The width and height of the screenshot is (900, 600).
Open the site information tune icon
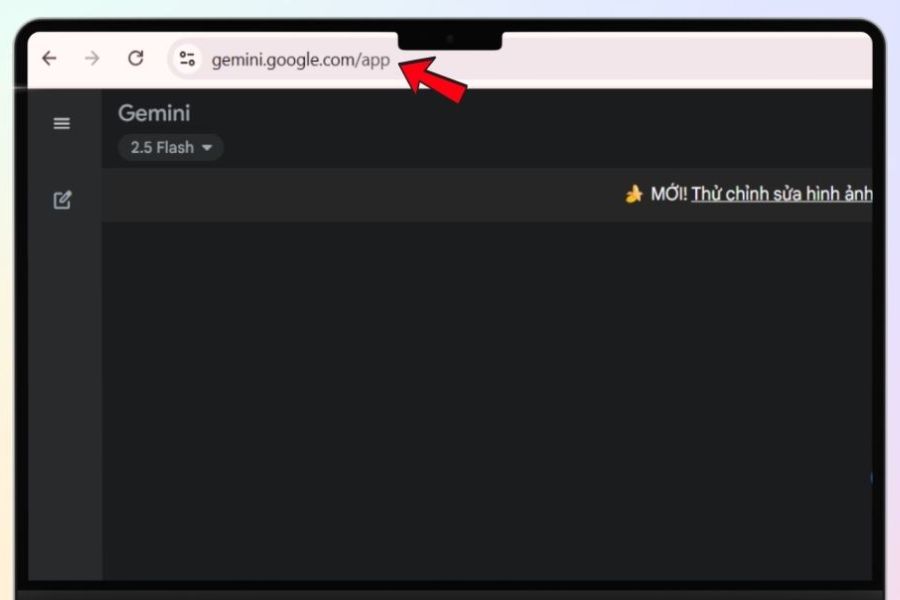pos(187,59)
